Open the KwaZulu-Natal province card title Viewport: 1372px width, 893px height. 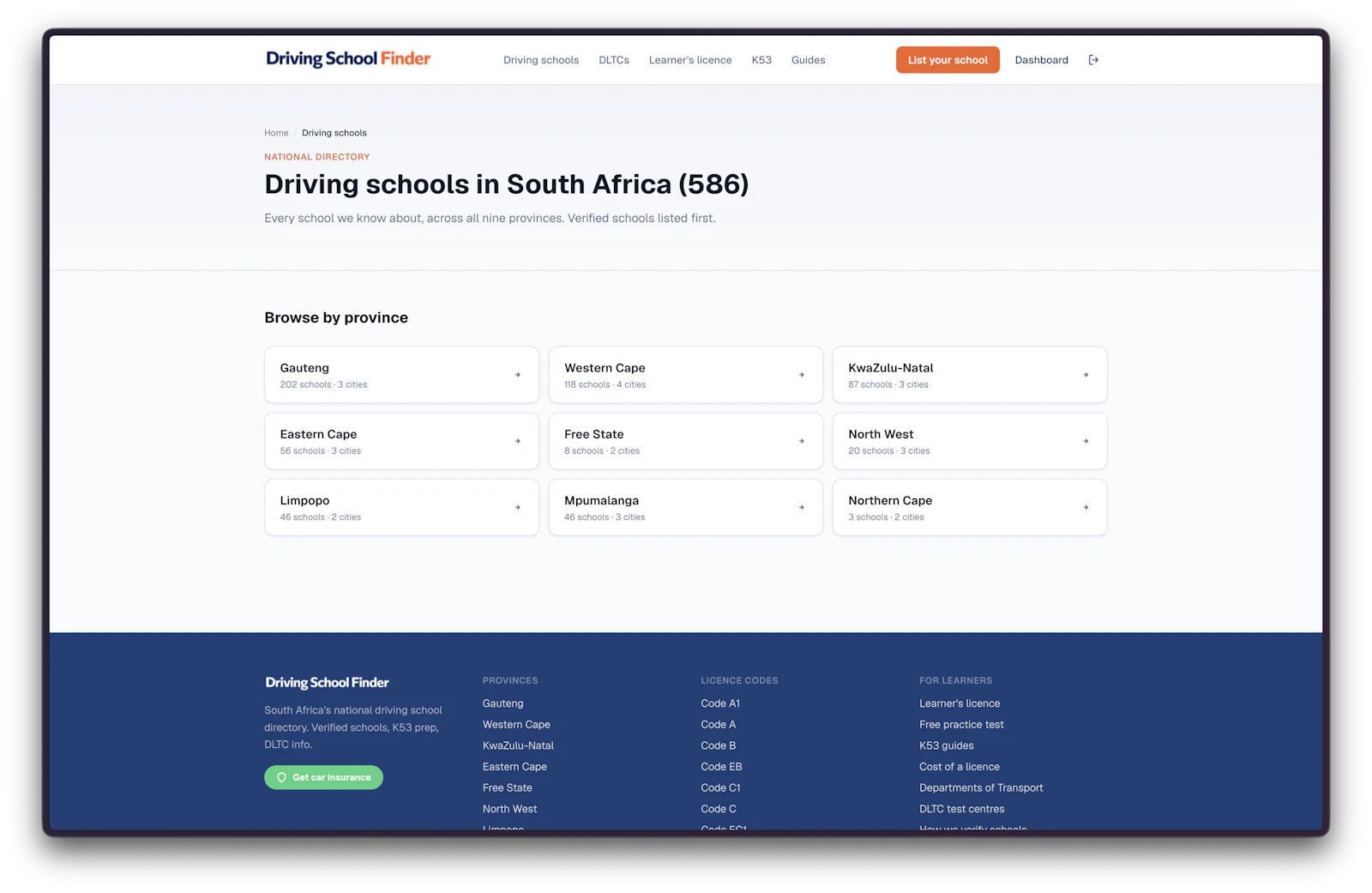(x=891, y=368)
